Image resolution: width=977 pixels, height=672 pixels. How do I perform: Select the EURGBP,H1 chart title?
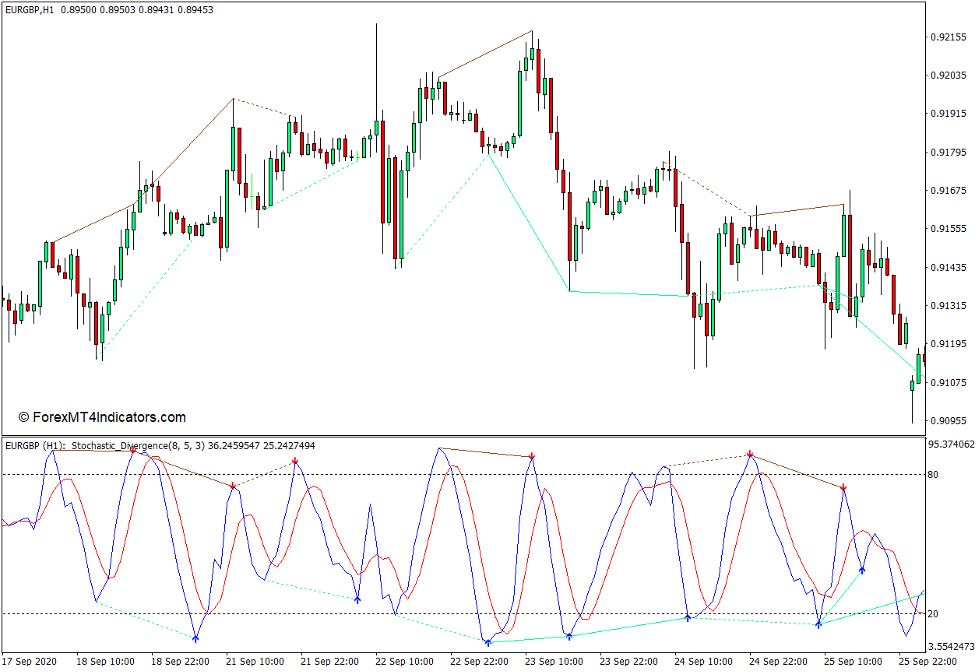click(30, 8)
